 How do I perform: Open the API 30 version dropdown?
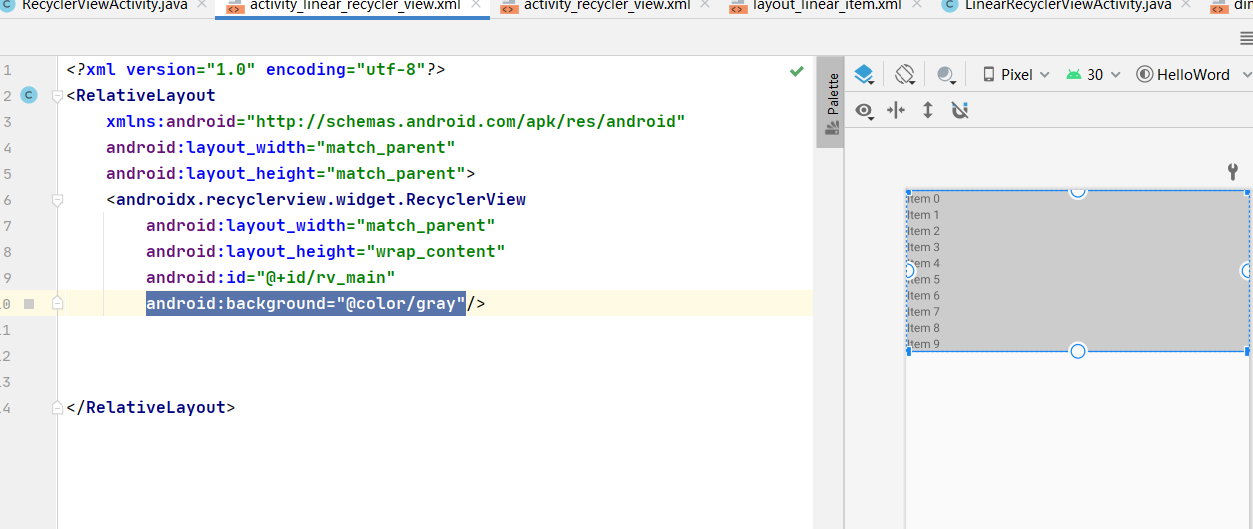[1094, 74]
